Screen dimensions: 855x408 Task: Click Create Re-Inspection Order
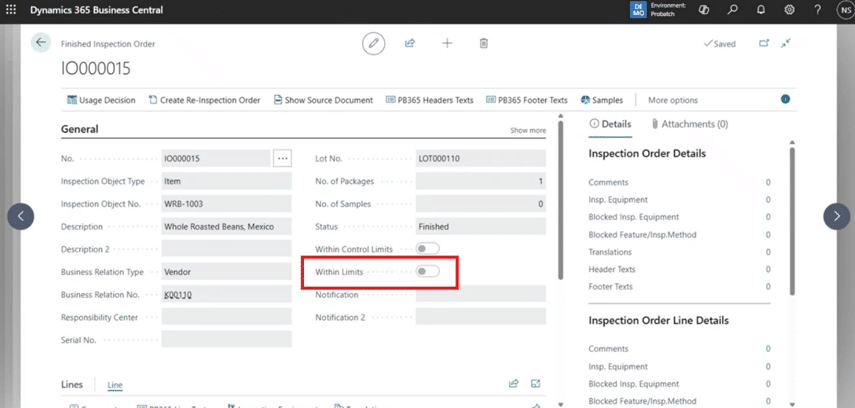(204, 100)
